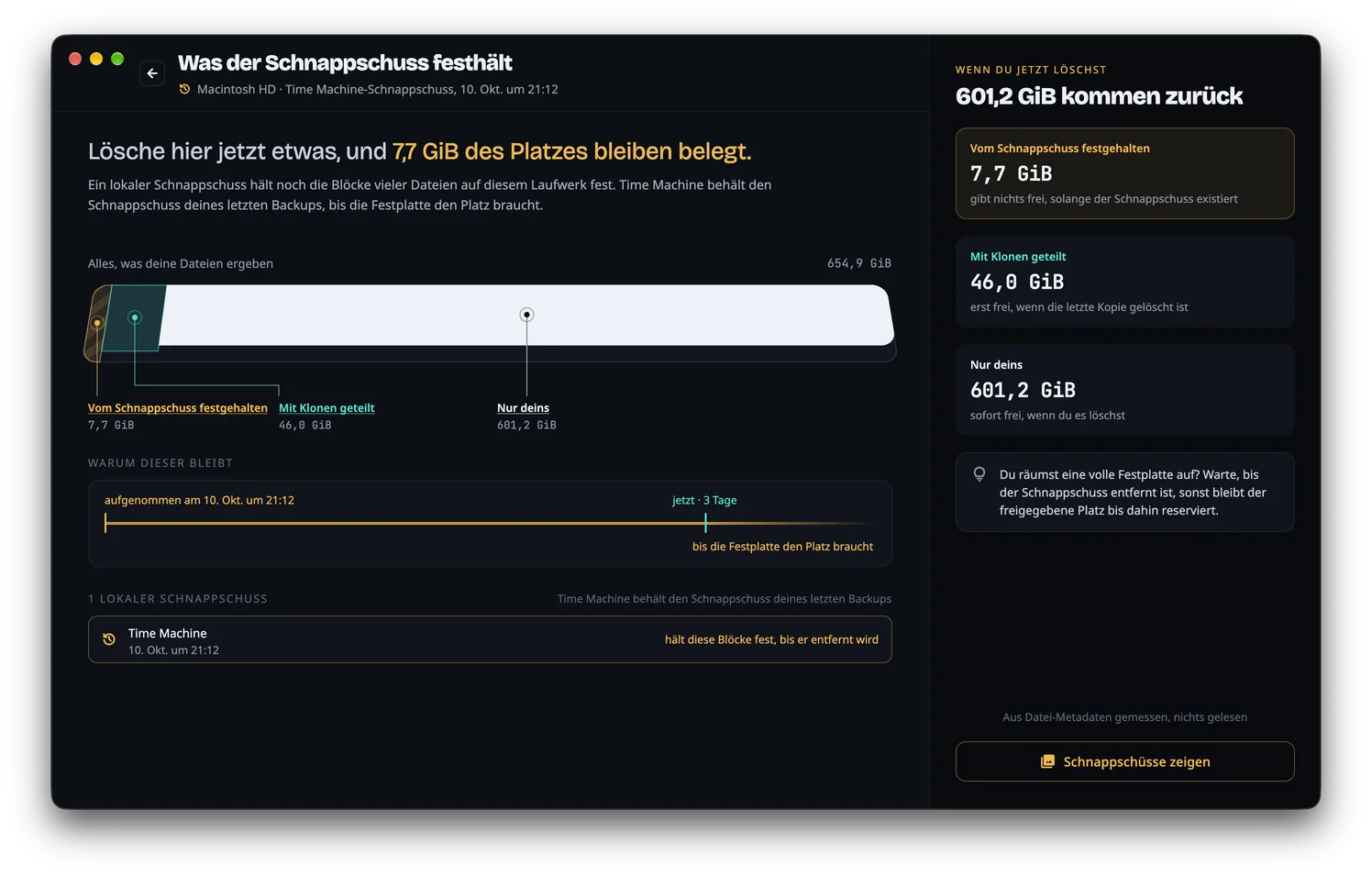The image size is (1372, 877).
Task: Minimize the window with the yellow button
Action: pos(96,59)
